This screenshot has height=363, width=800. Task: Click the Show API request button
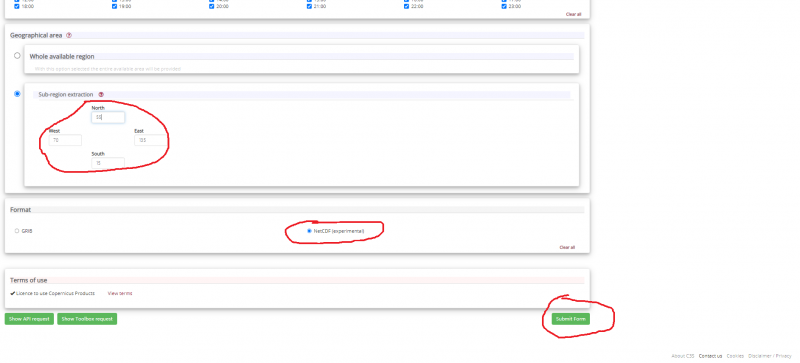(x=29, y=319)
